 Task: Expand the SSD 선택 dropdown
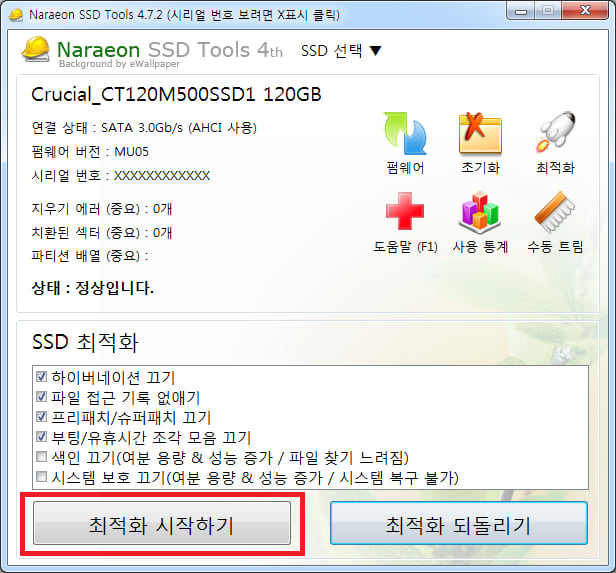click(x=341, y=51)
